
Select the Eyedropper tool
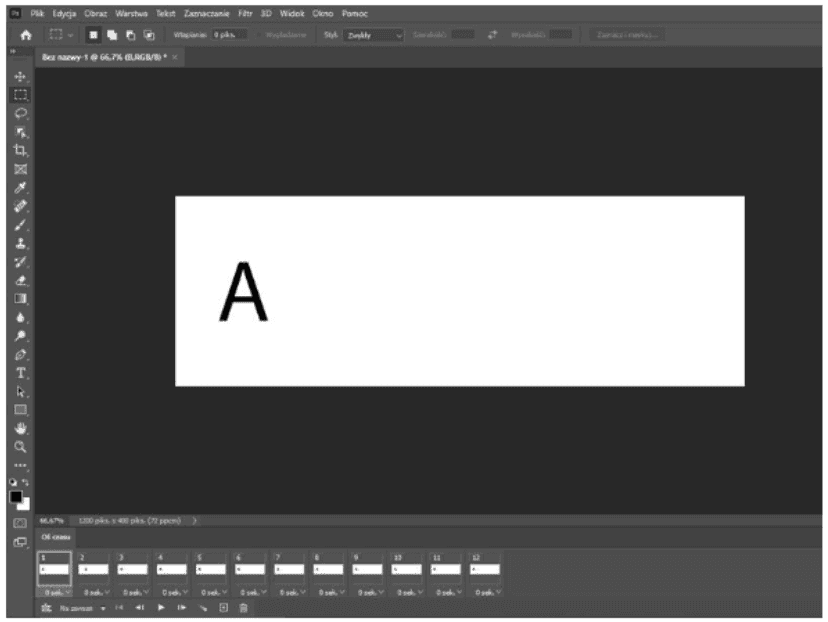20,187
